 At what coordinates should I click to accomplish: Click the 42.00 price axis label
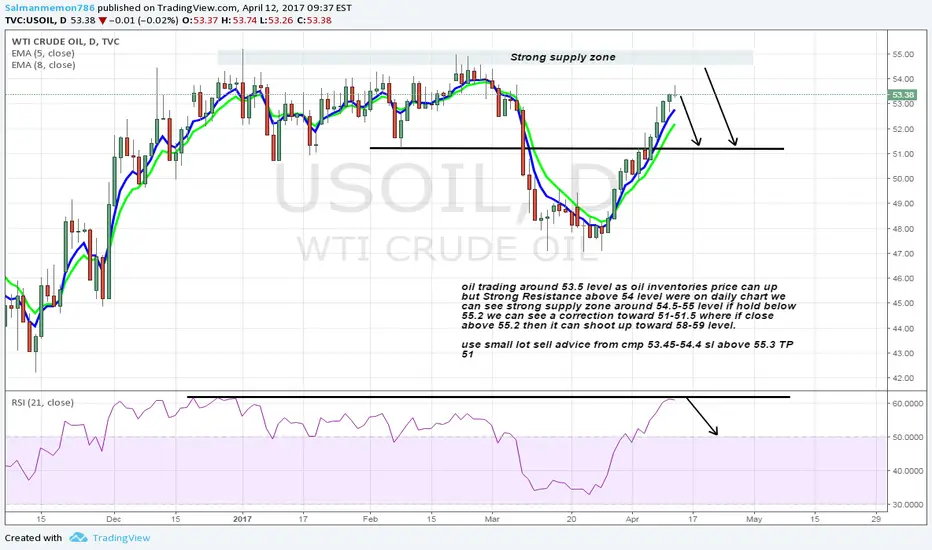903,378
